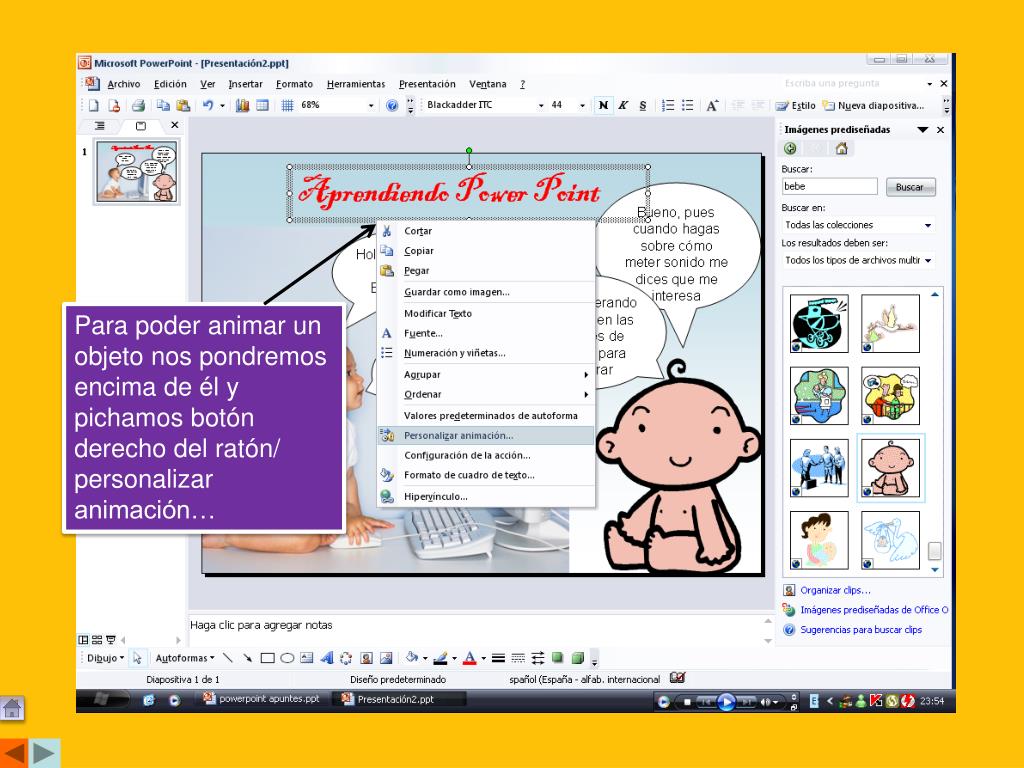Open the Presentación menu

click(x=427, y=84)
